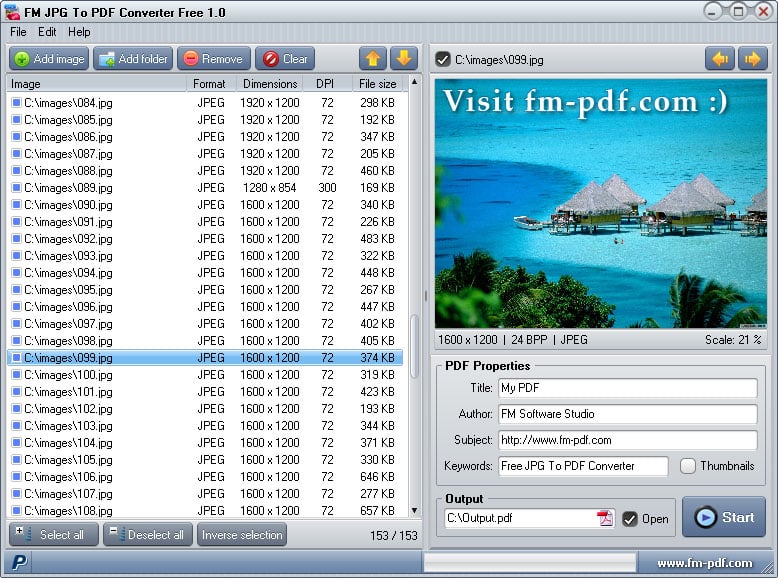The image size is (778, 578).
Task: Focus the Output path field
Action: 520,518
